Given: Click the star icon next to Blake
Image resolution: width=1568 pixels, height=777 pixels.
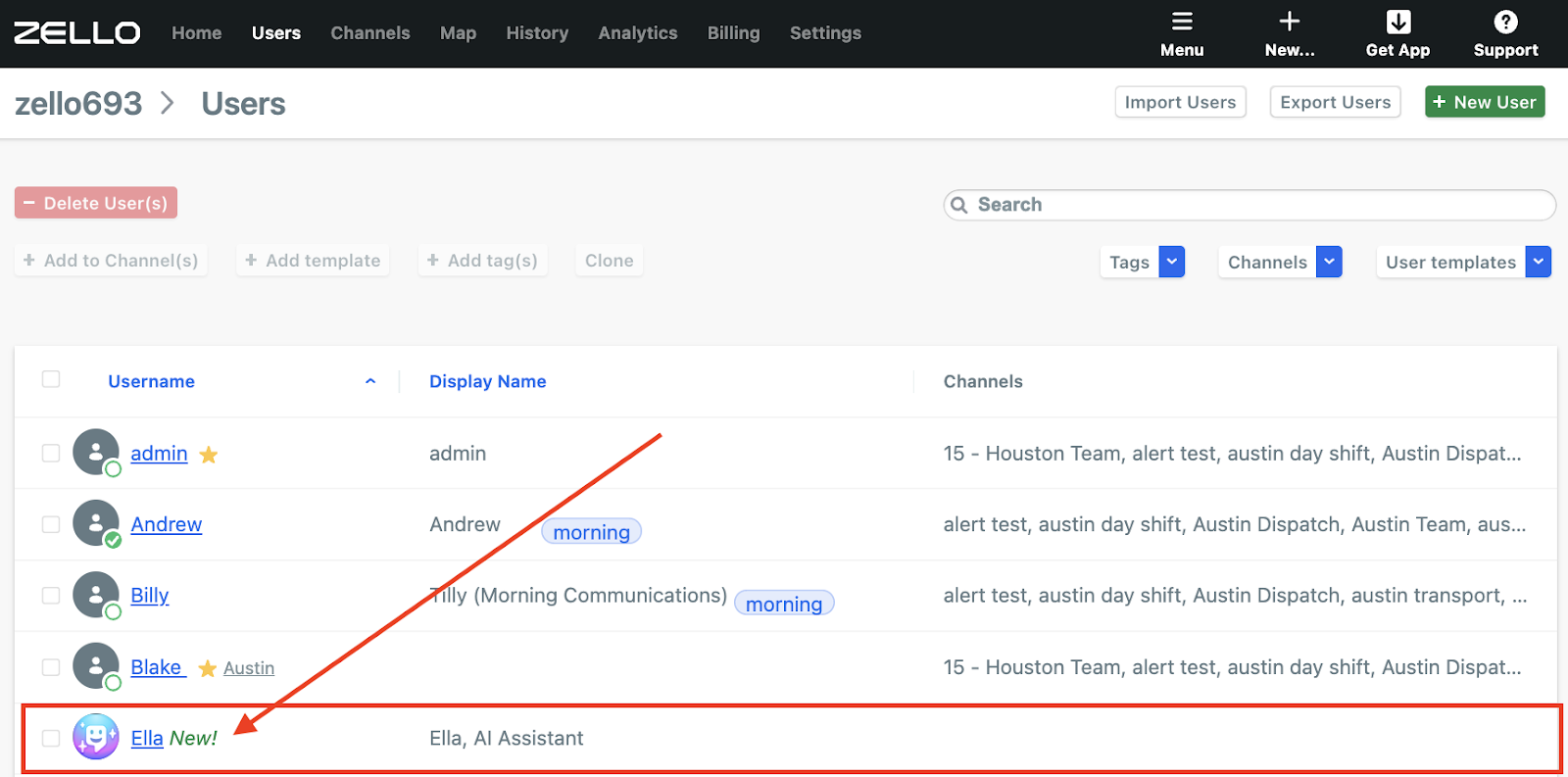Looking at the screenshot, I should (x=208, y=668).
